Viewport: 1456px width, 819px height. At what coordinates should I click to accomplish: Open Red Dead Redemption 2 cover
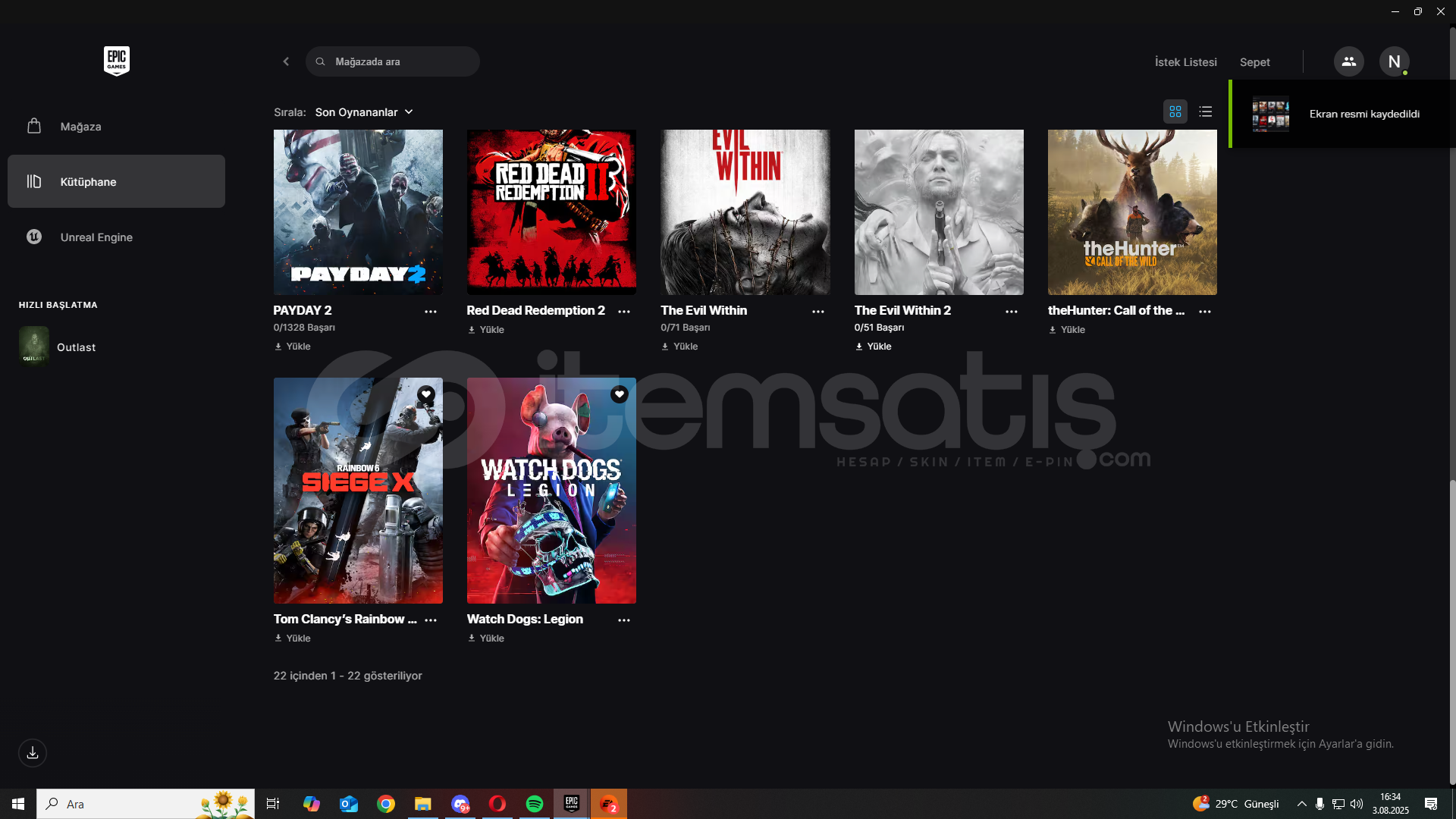[x=551, y=212]
